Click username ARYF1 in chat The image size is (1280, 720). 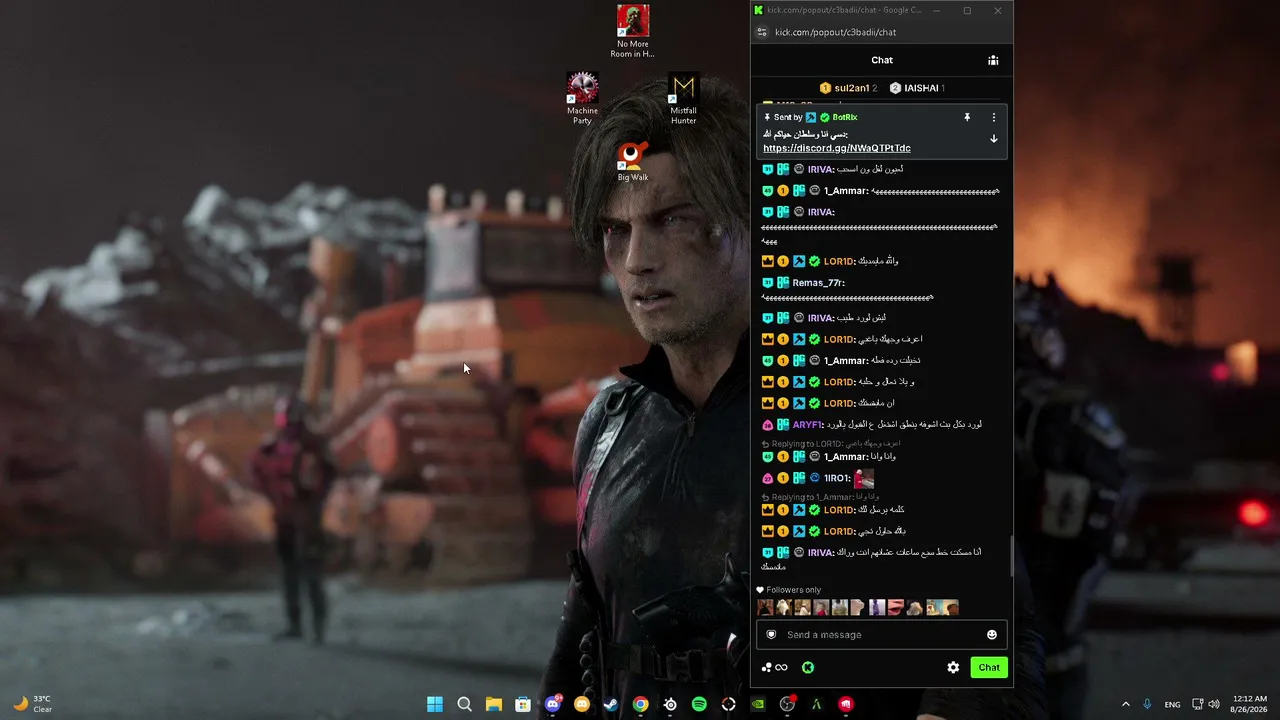(808, 425)
